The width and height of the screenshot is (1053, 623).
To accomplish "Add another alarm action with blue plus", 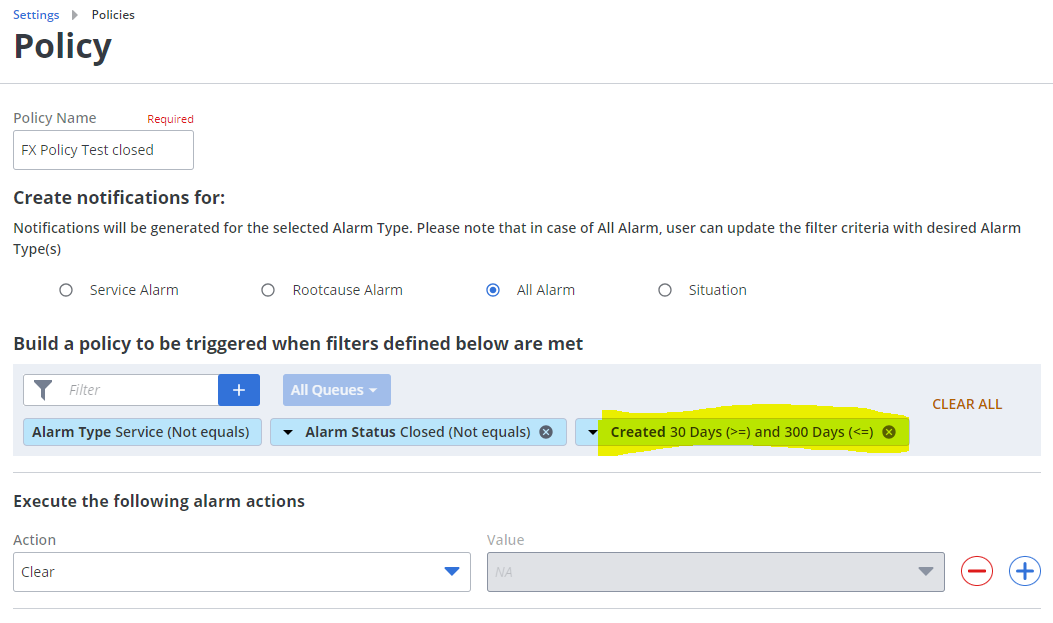I will click(1024, 571).
